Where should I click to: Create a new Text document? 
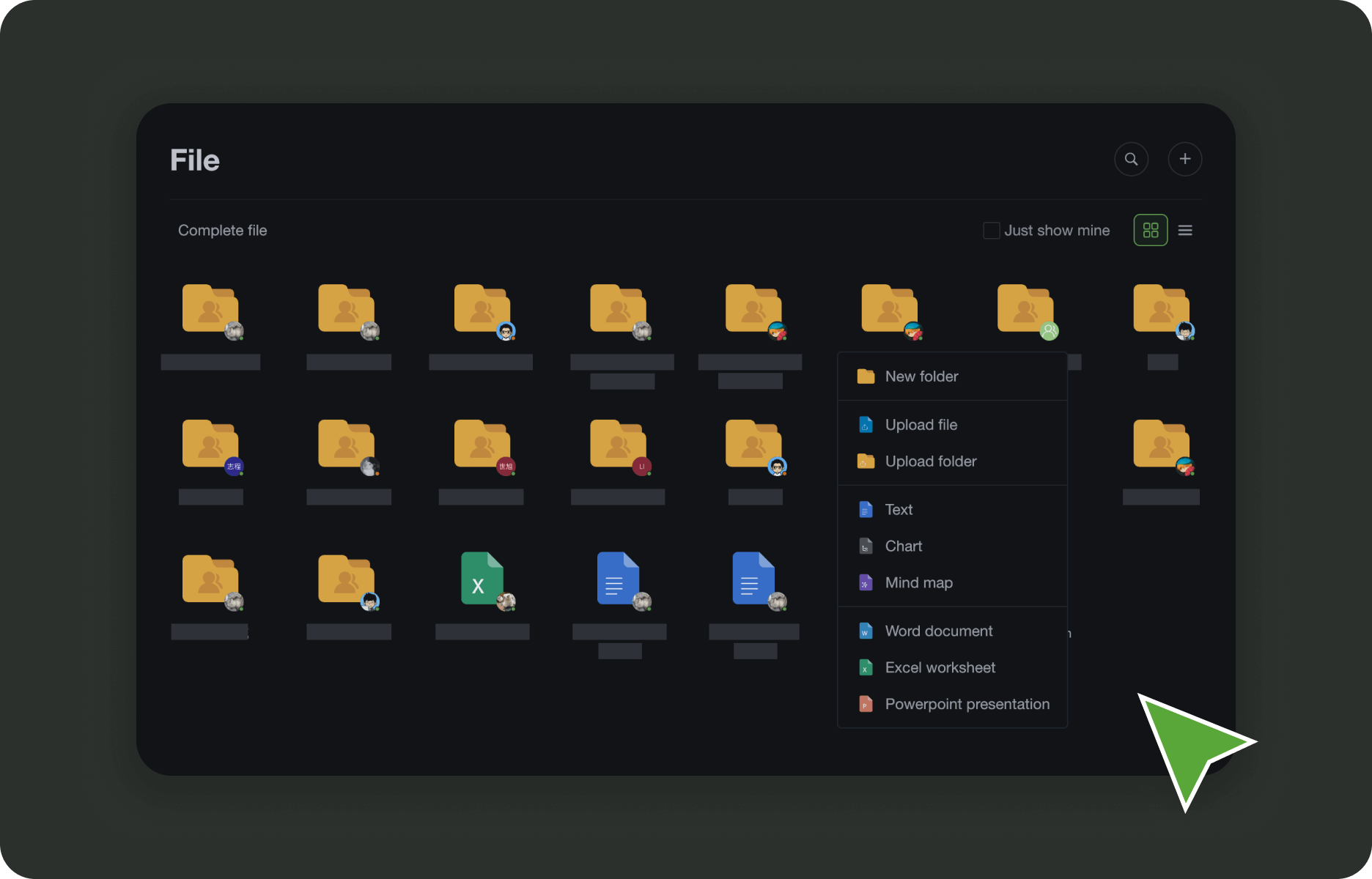click(899, 510)
